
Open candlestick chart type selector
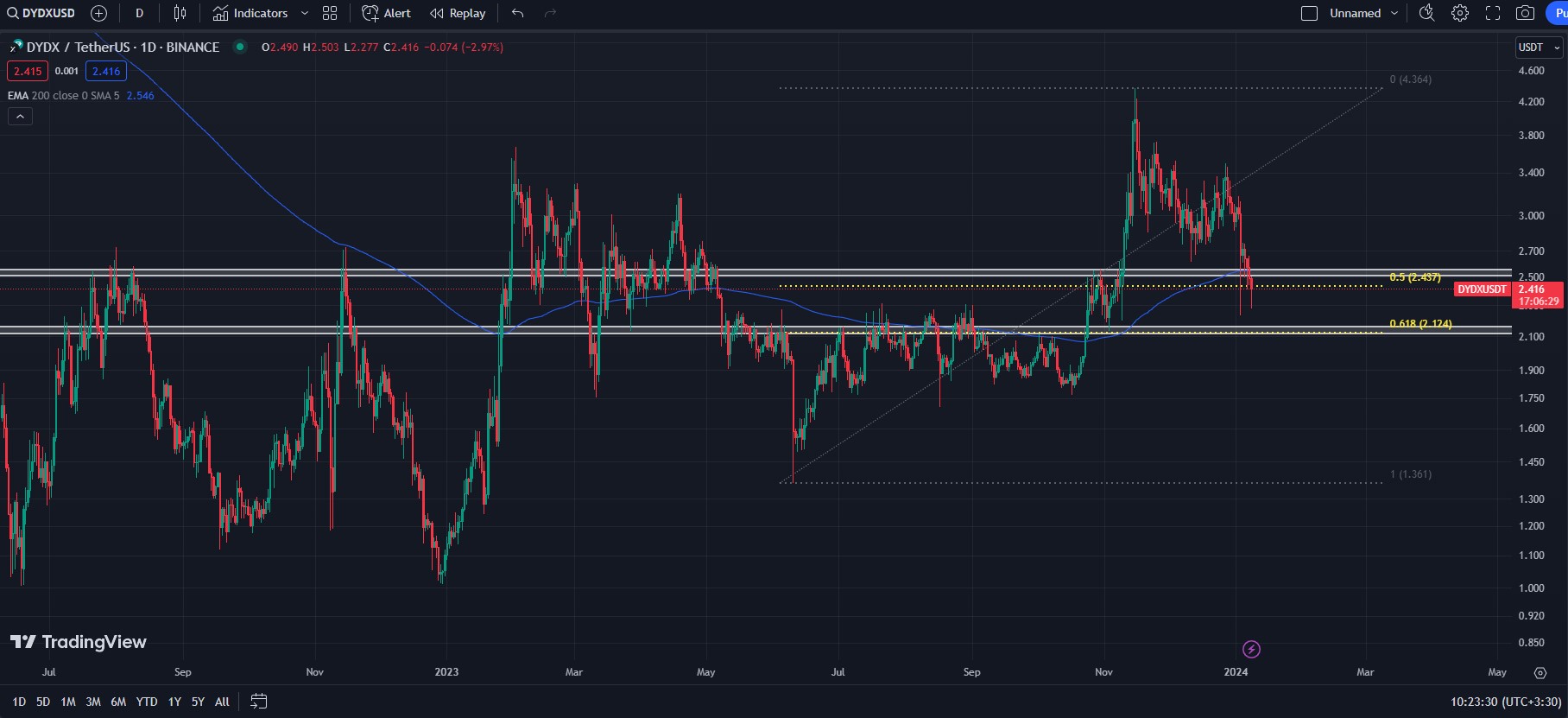point(180,13)
